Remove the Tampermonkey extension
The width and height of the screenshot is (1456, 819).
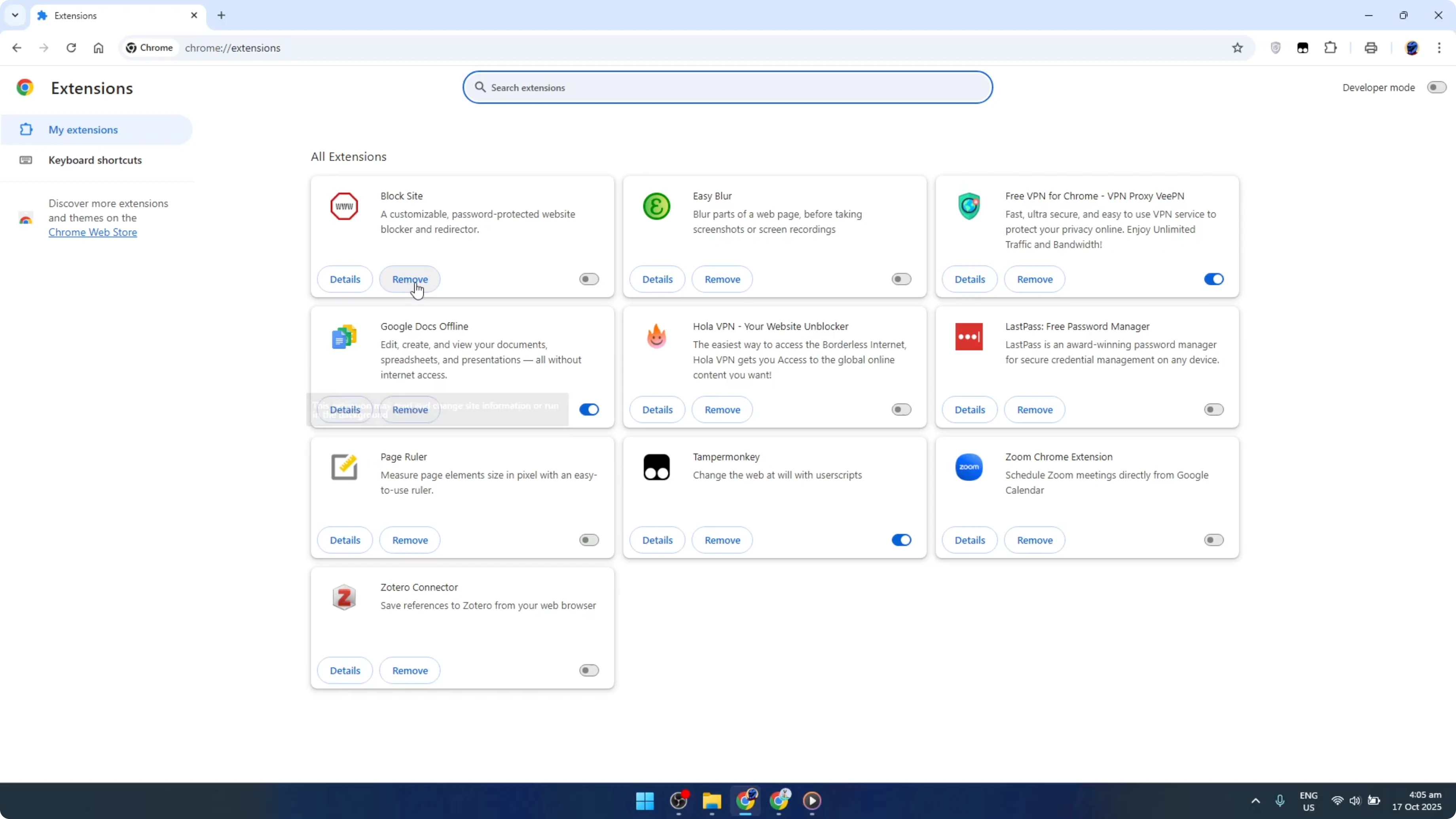(x=722, y=540)
